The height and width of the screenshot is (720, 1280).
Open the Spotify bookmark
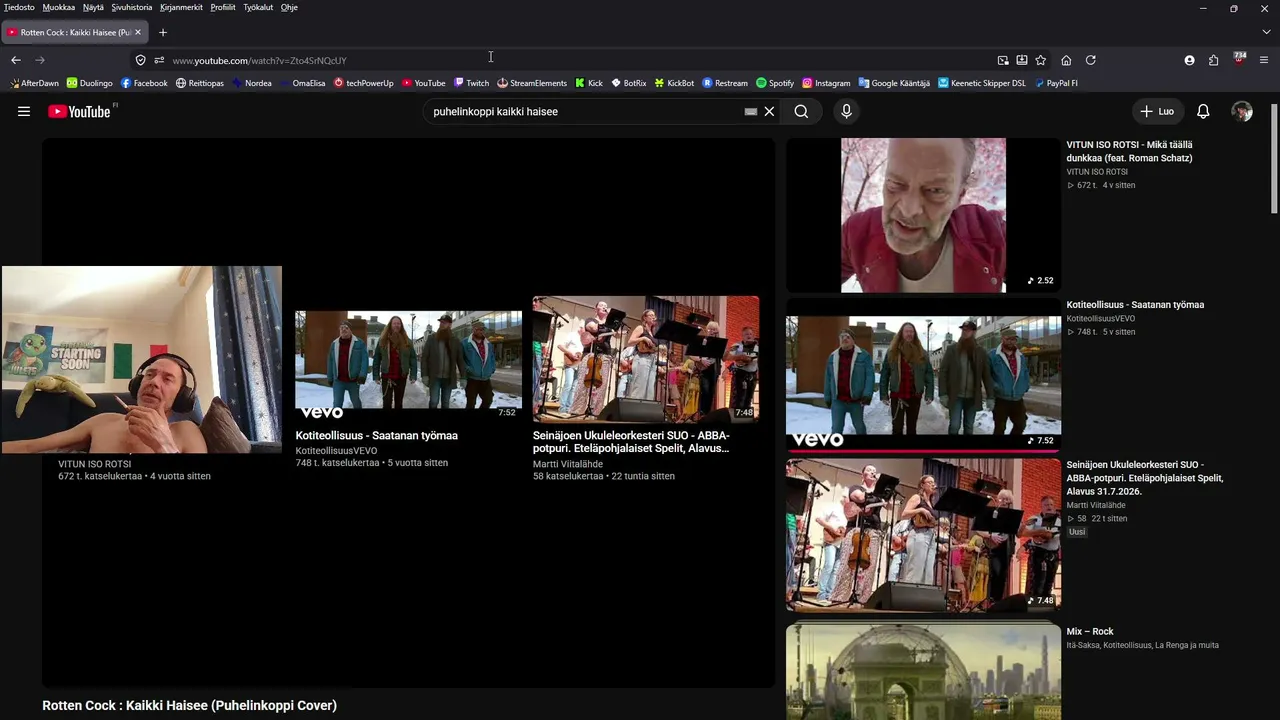775,83
